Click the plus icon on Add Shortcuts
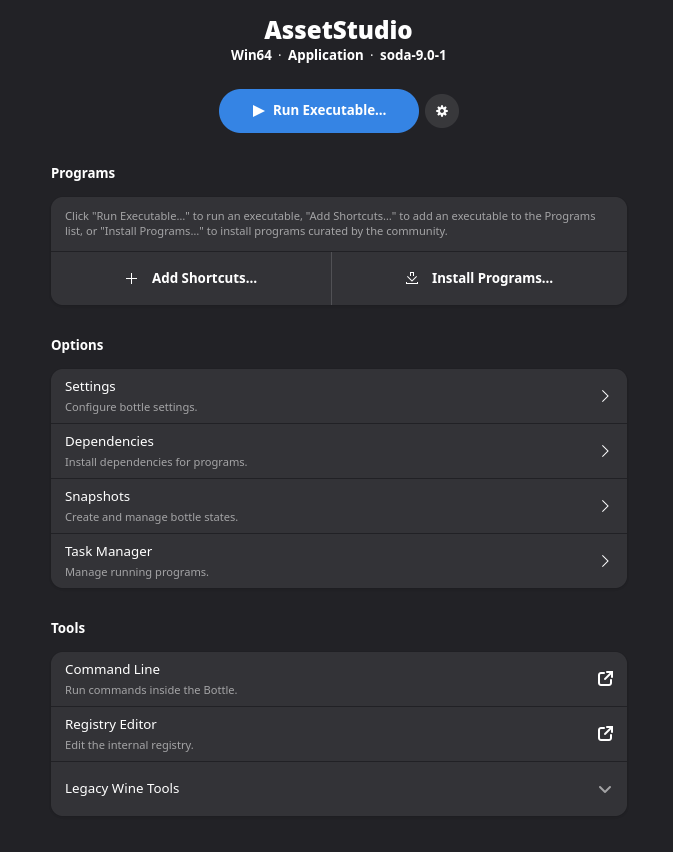This screenshot has height=852, width=673. [131, 279]
